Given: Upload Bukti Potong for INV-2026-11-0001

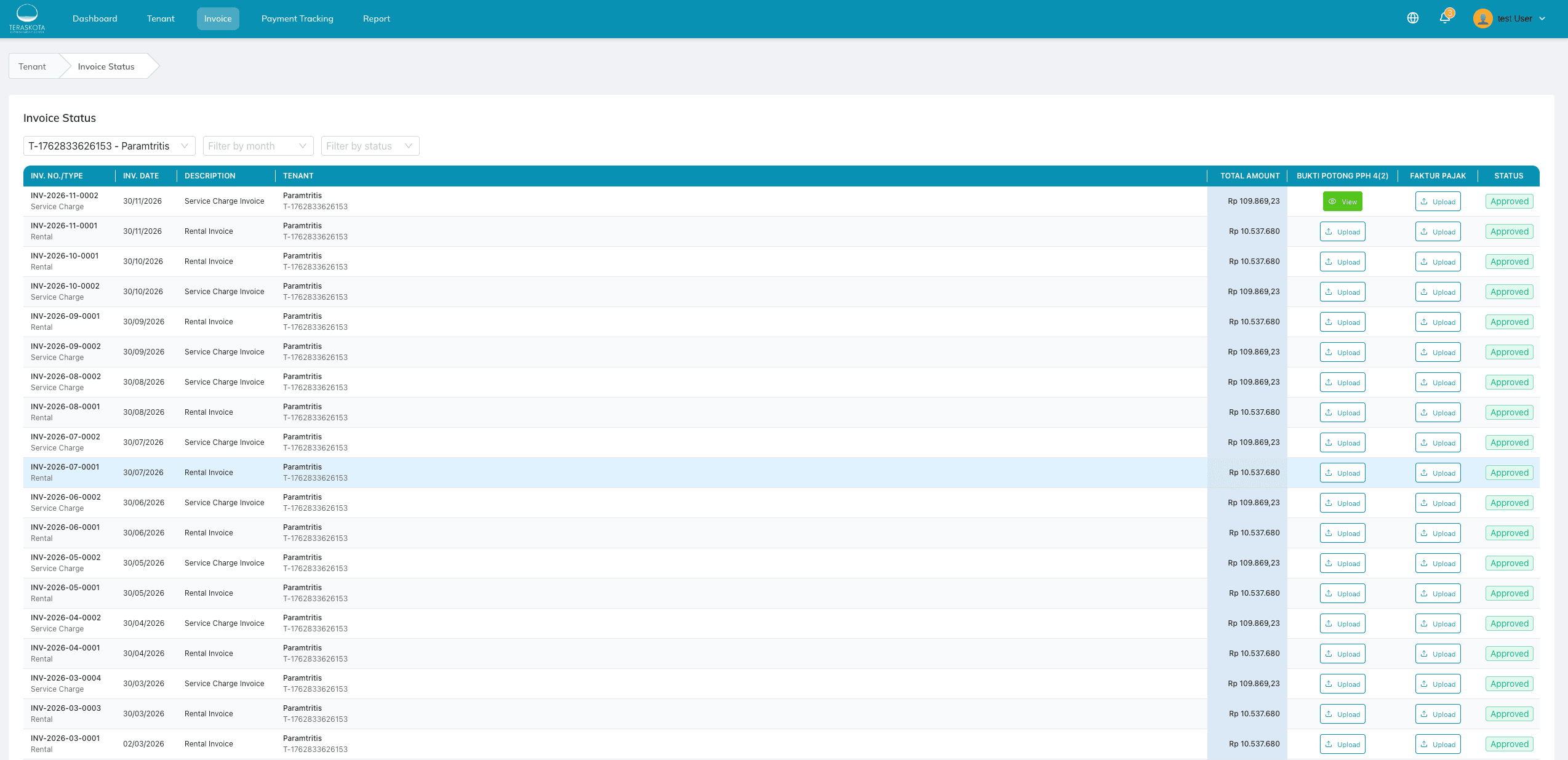Looking at the screenshot, I should [1342, 232].
